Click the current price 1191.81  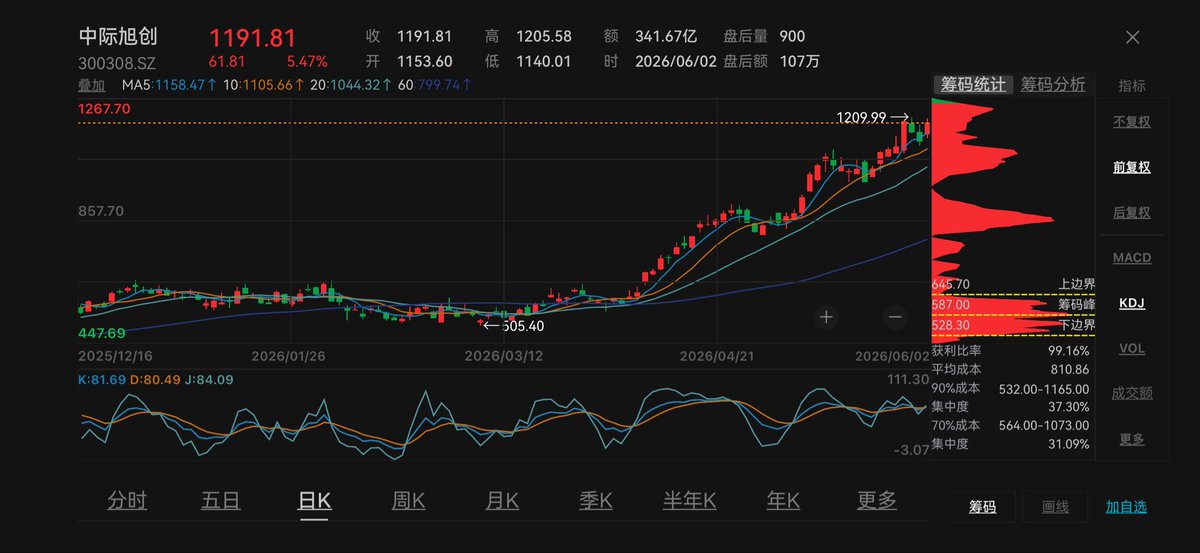(252, 38)
